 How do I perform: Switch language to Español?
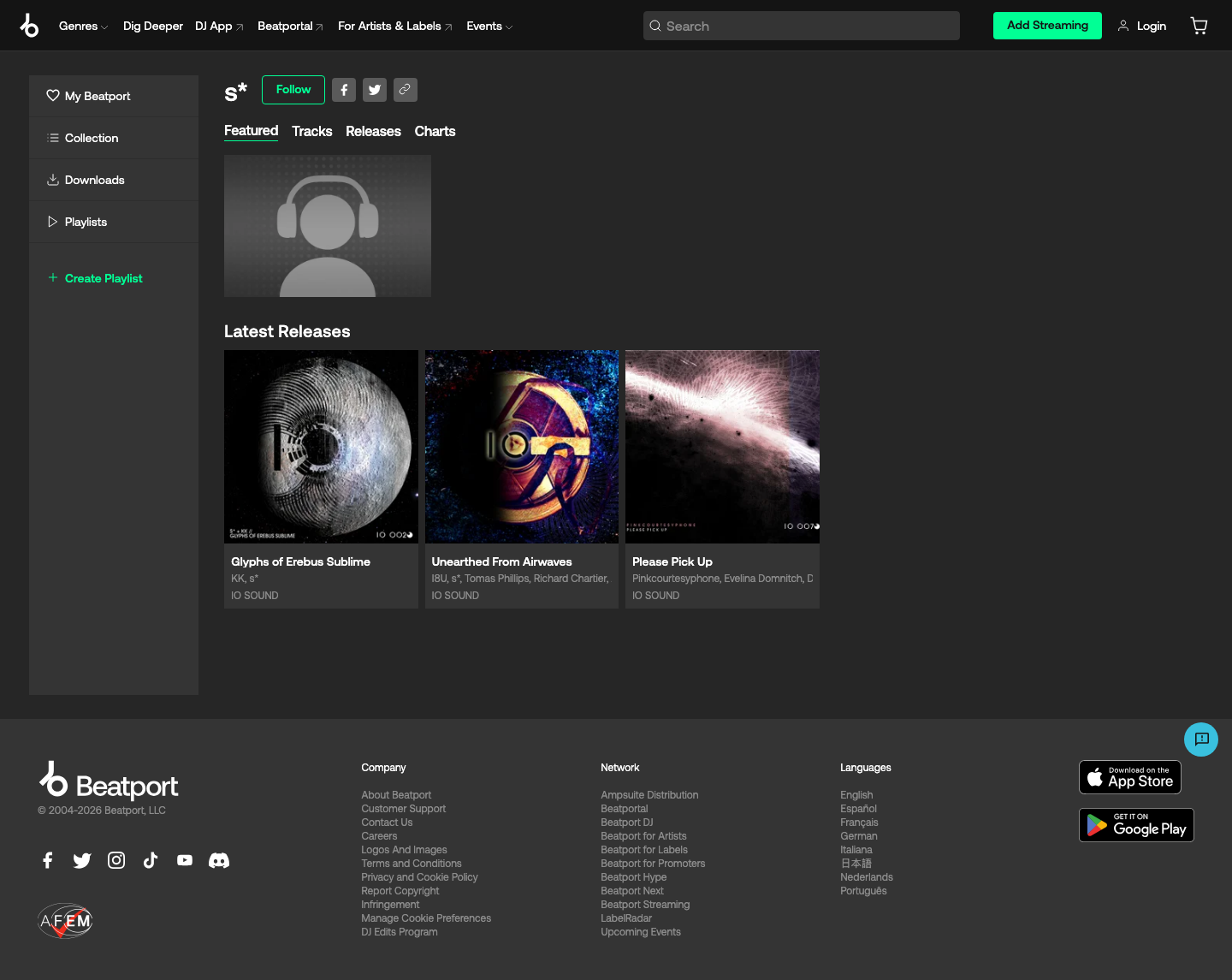pyautogui.click(x=858, y=809)
